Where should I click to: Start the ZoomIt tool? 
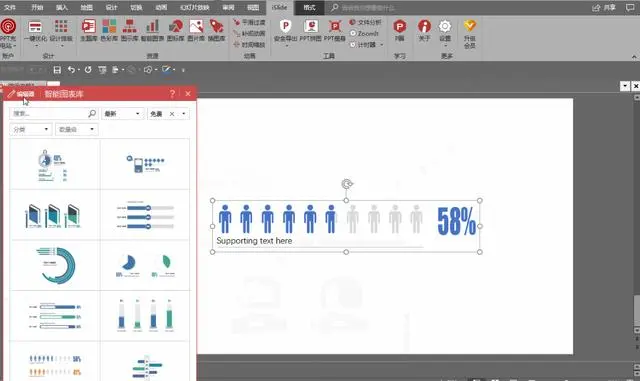pyautogui.click(x=364, y=33)
